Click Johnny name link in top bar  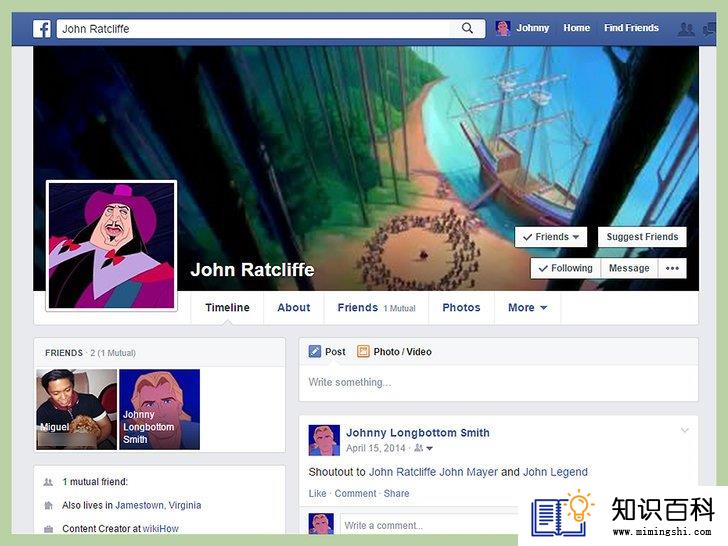pos(533,28)
